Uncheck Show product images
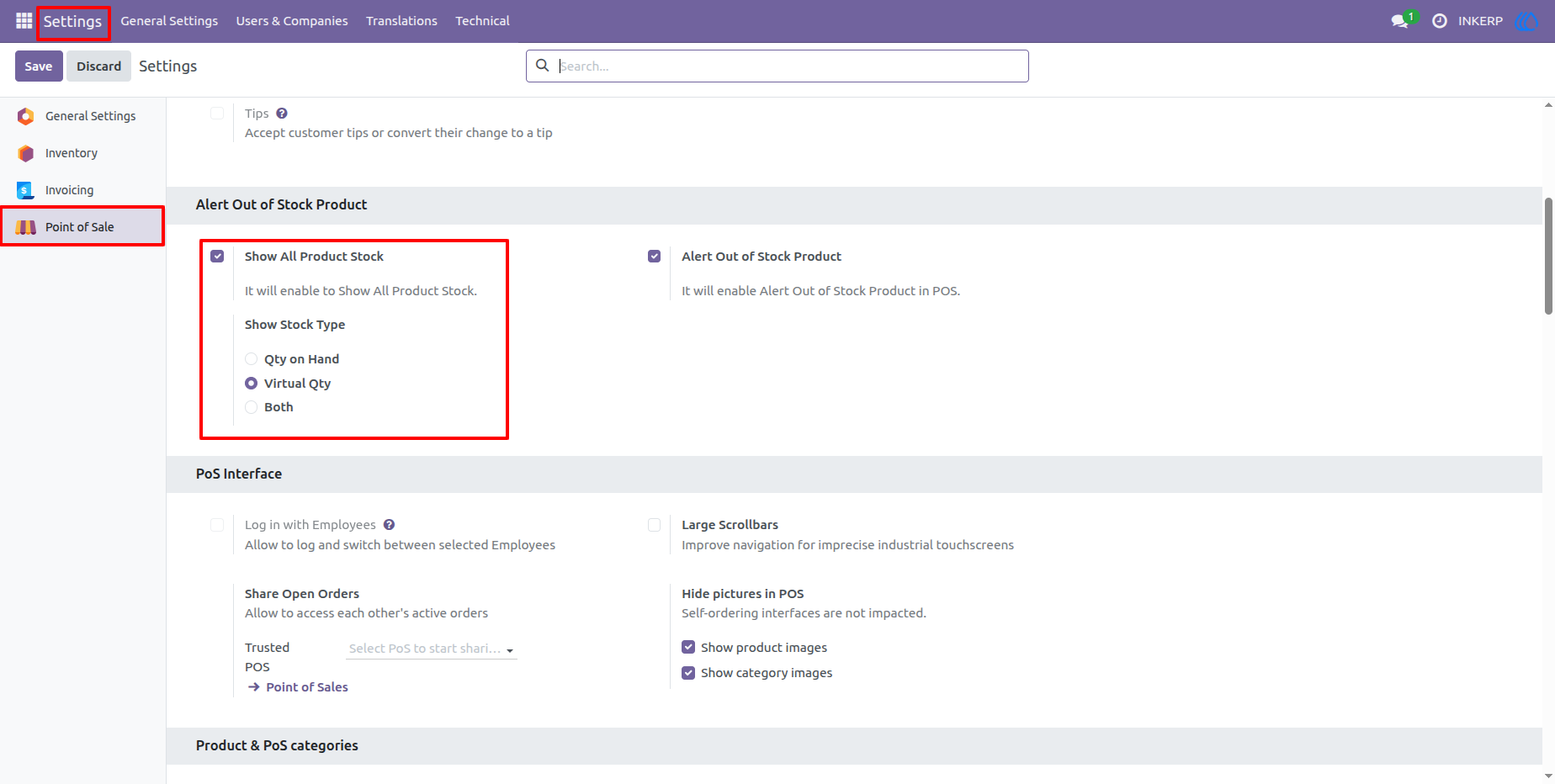The image size is (1555, 784). [688, 648]
